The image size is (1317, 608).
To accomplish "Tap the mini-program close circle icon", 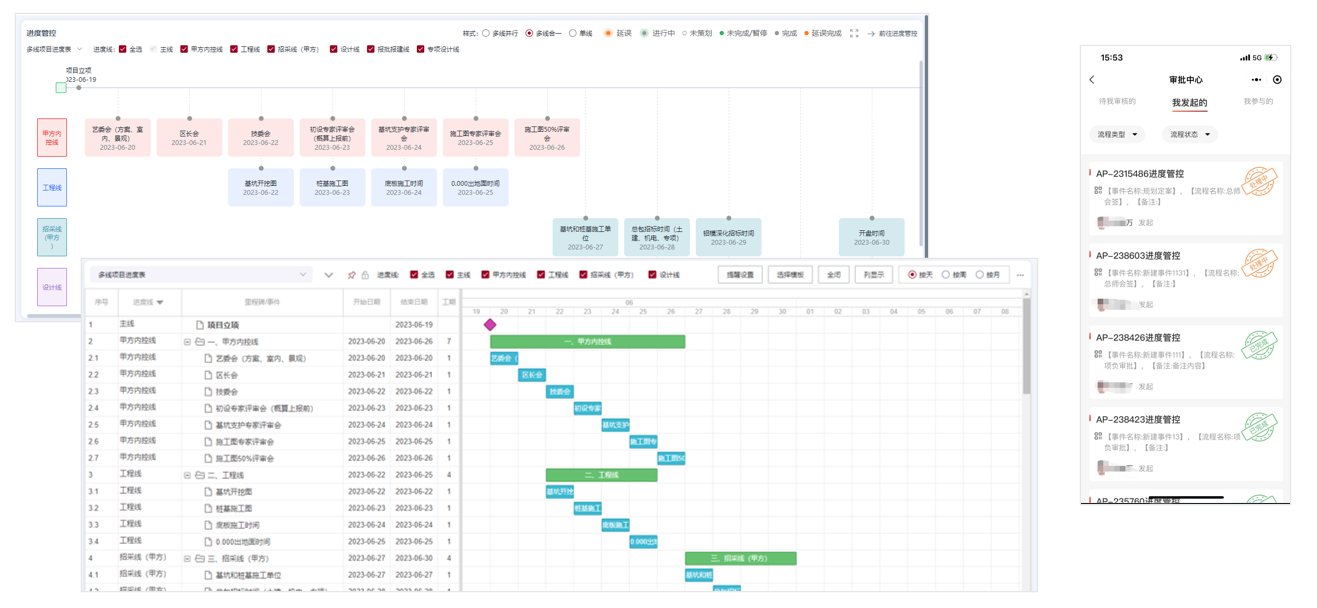I will 1277,80.
